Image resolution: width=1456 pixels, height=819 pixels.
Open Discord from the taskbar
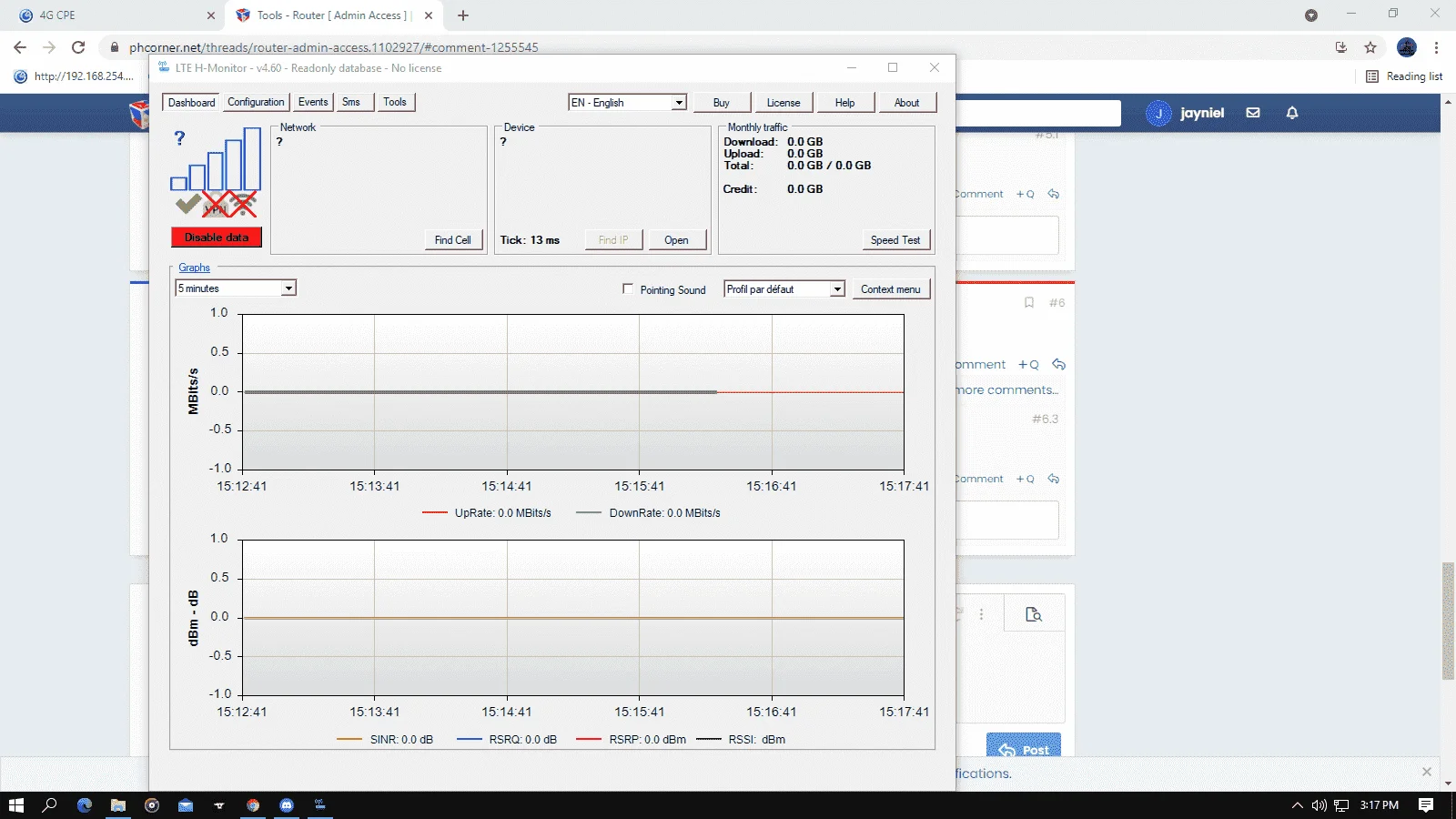click(x=287, y=805)
